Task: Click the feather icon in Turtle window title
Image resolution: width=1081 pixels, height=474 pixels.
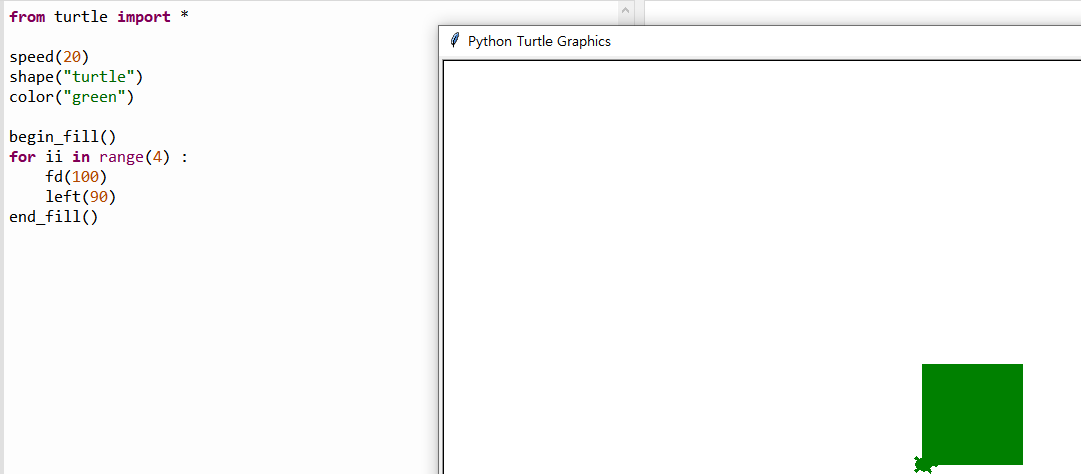Action: pos(454,41)
